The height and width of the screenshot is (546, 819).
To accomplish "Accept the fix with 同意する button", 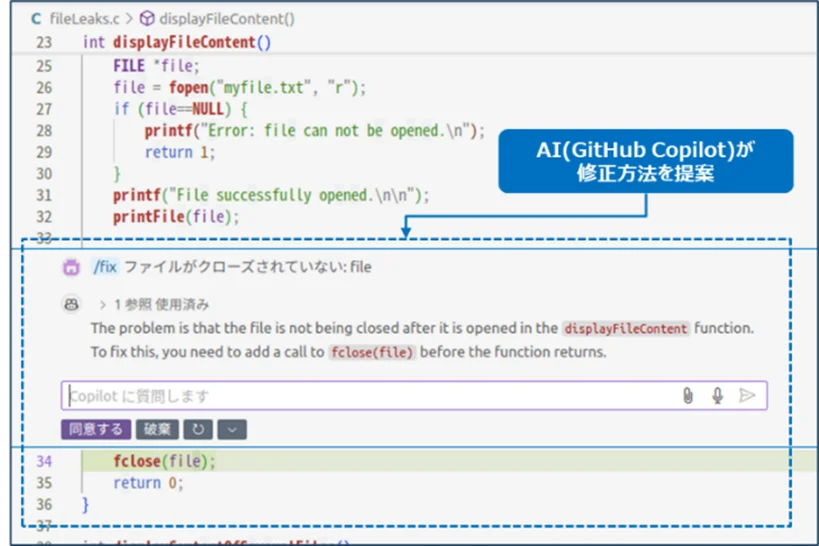I will click(96, 429).
